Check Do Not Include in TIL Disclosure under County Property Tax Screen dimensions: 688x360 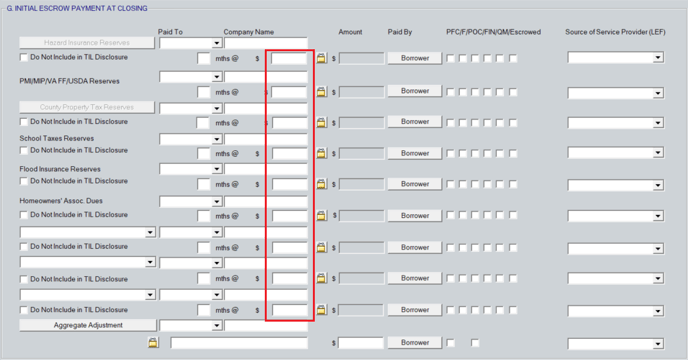pos(24,122)
